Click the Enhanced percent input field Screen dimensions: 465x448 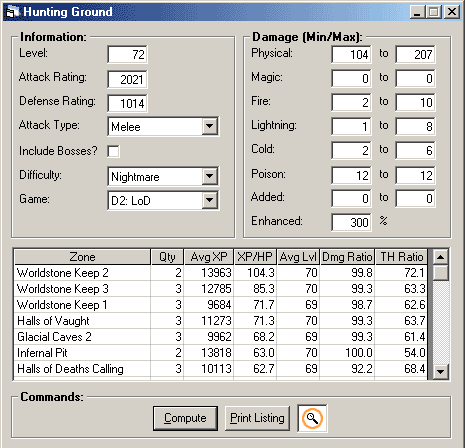pyautogui.click(x=351, y=222)
